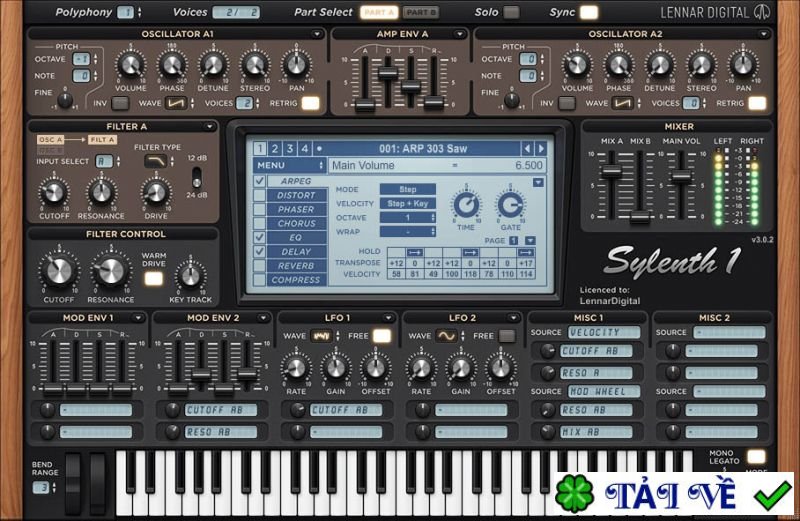Click Mod Env 2 CUTOFF AB destination

[x=220, y=410]
